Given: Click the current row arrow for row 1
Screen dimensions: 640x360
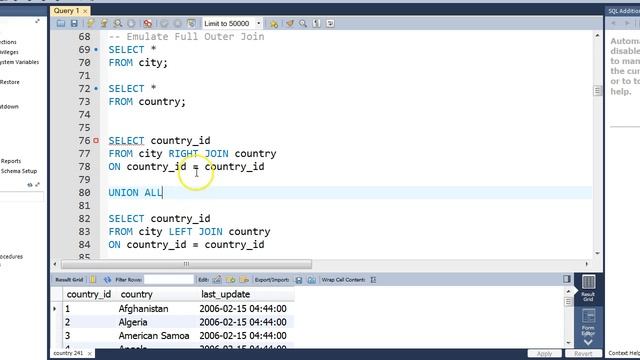Looking at the screenshot, I should click(x=55, y=309).
